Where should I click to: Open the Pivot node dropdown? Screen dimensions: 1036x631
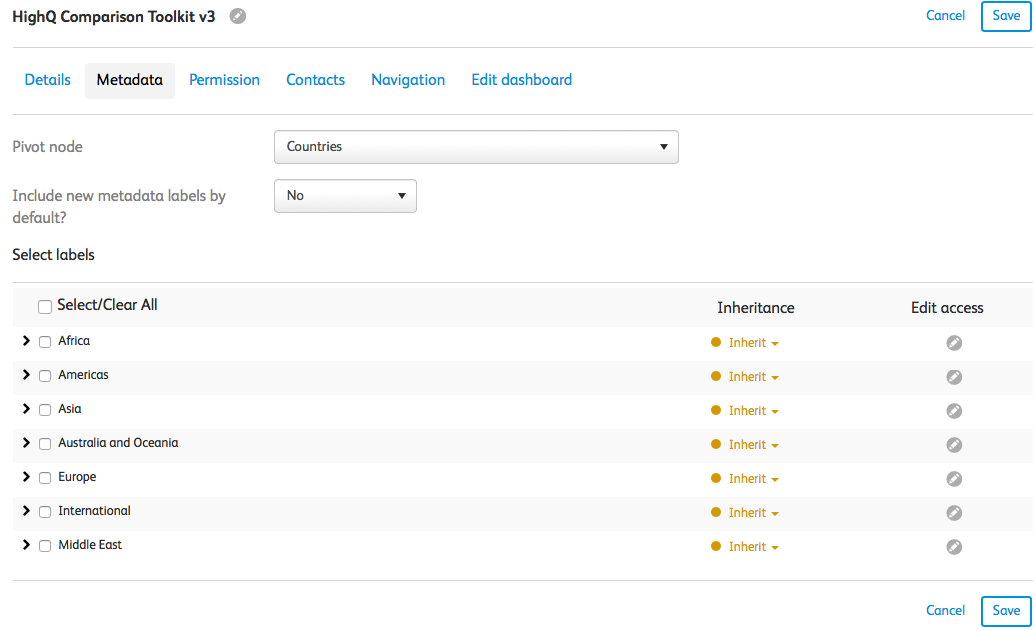click(476, 147)
